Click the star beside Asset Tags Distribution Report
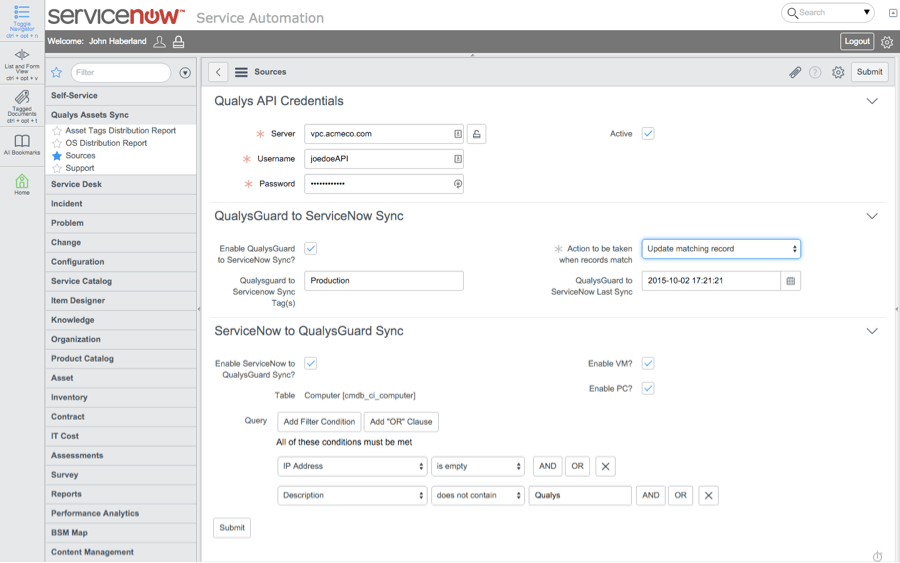Image resolution: width=900 pixels, height=563 pixels. 57,131
